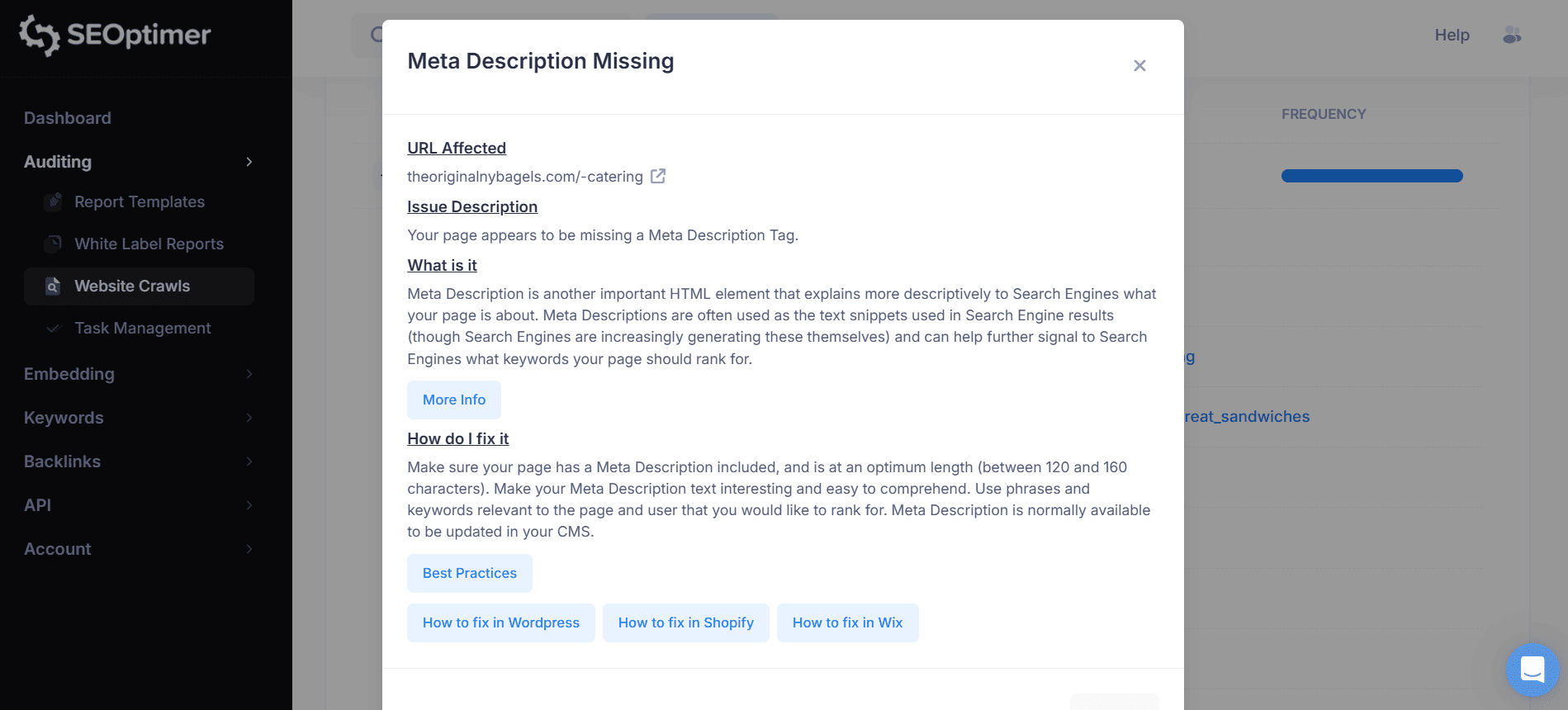Click the Website Crawls magnifier icon
Screen dimensions: 1568x710
(x=53, y=286)
